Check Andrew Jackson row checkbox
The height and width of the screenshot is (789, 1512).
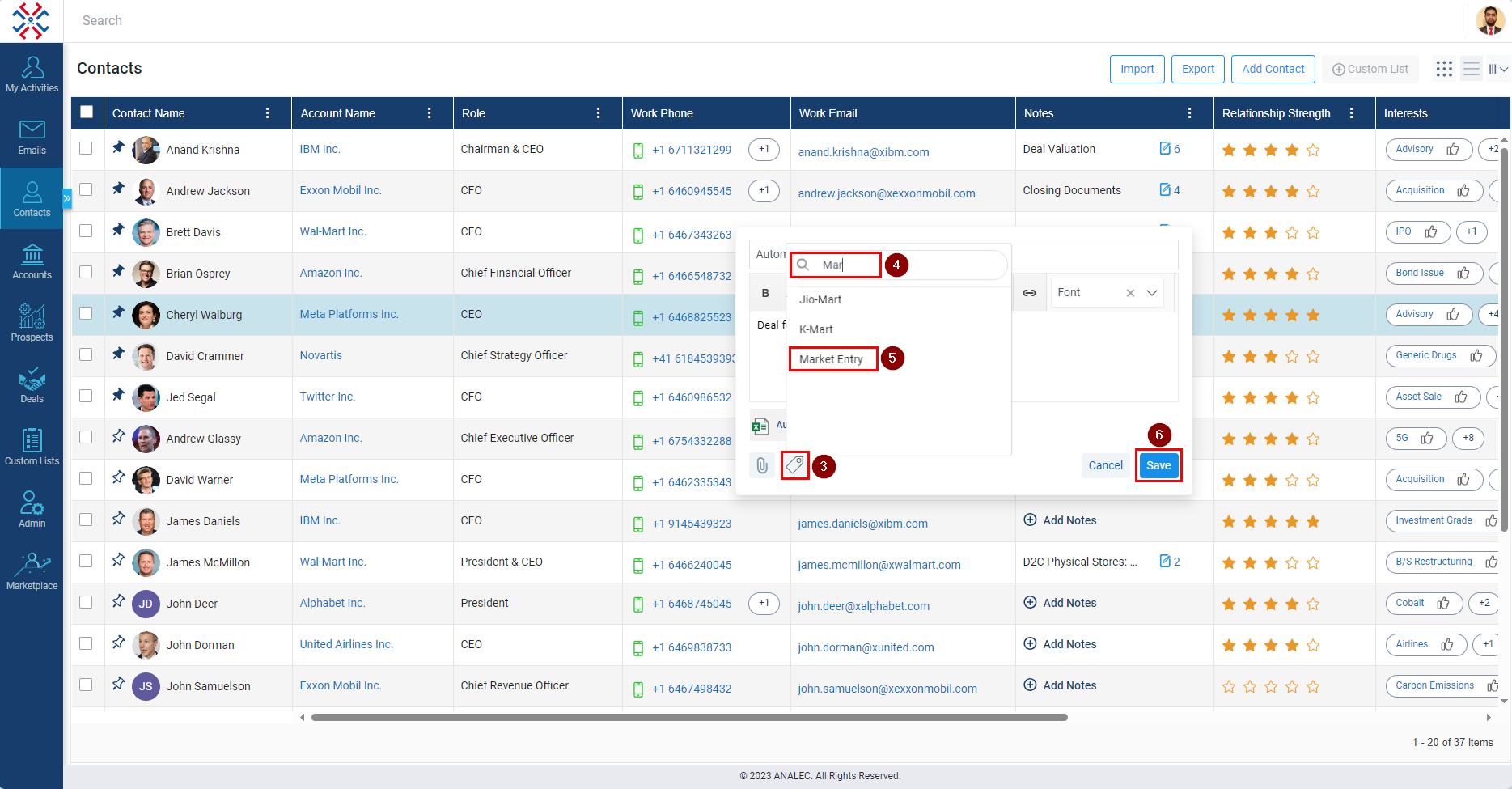[x=86, y=189]
